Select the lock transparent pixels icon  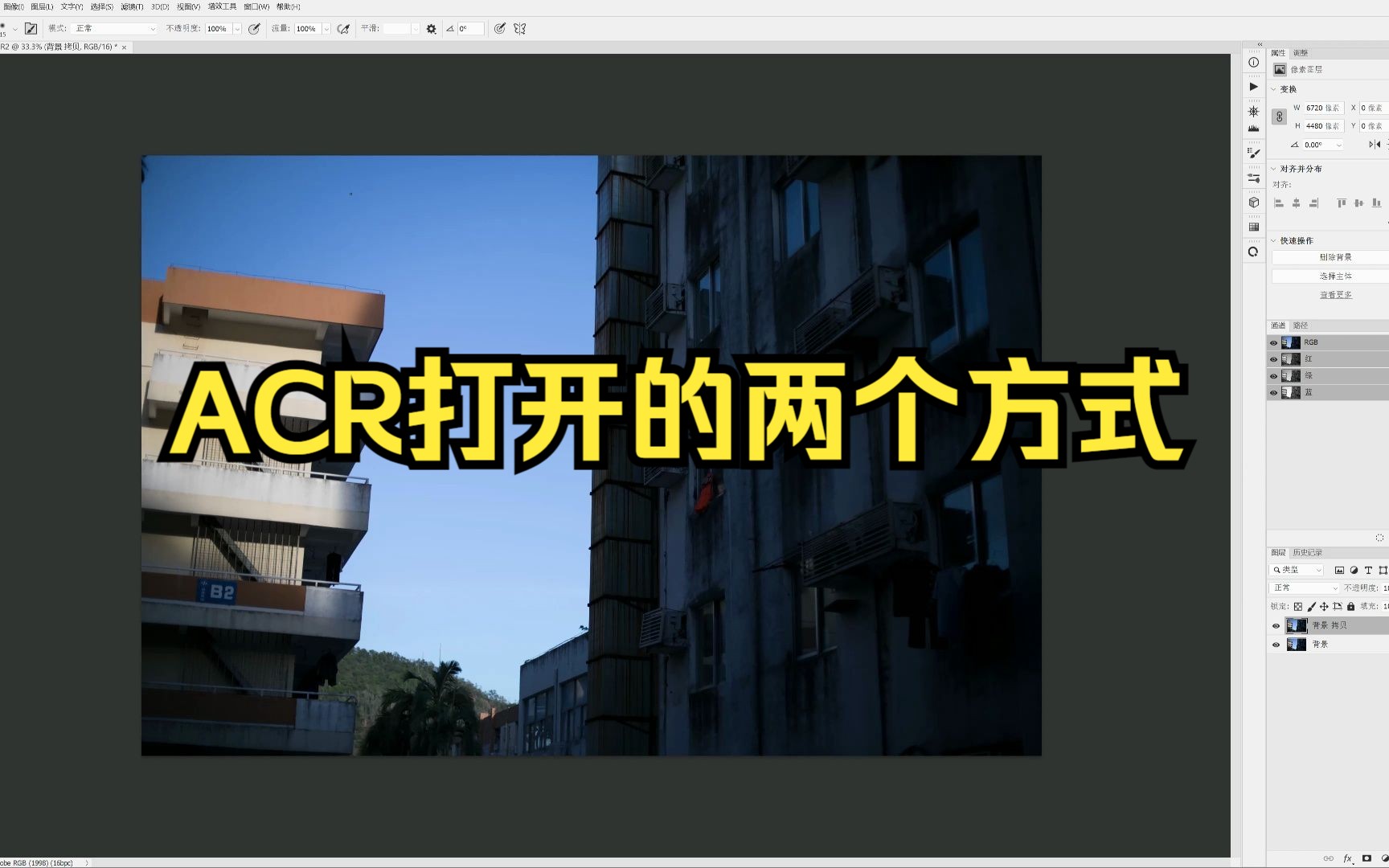[1298, 607]
